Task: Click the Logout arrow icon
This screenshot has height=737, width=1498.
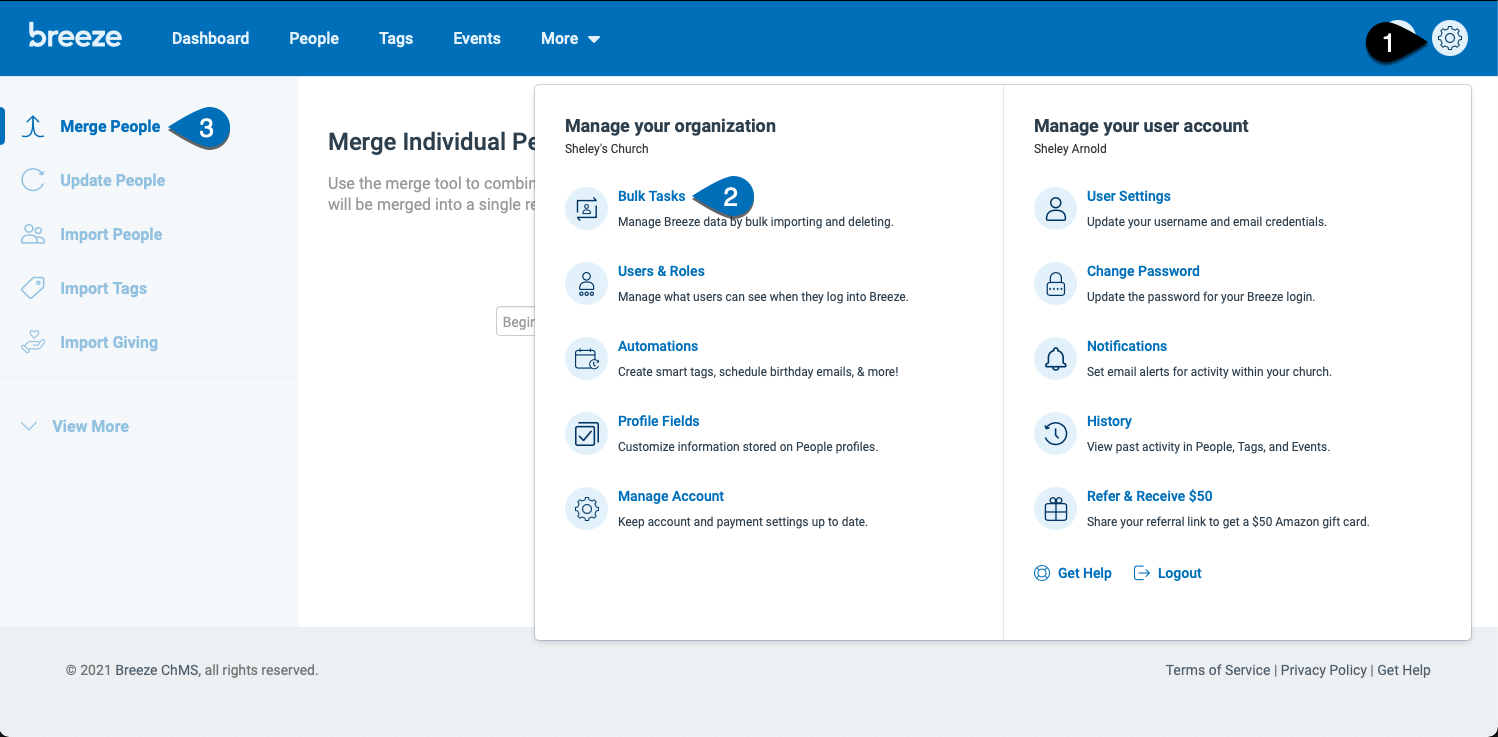Action: pyautogui.click(x=1142, y=573)
